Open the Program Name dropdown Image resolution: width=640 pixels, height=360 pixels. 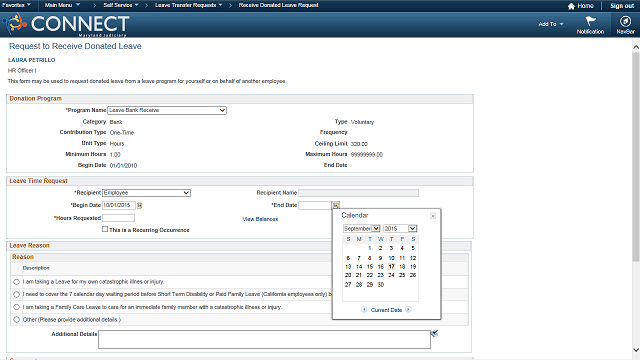point(167,110)
